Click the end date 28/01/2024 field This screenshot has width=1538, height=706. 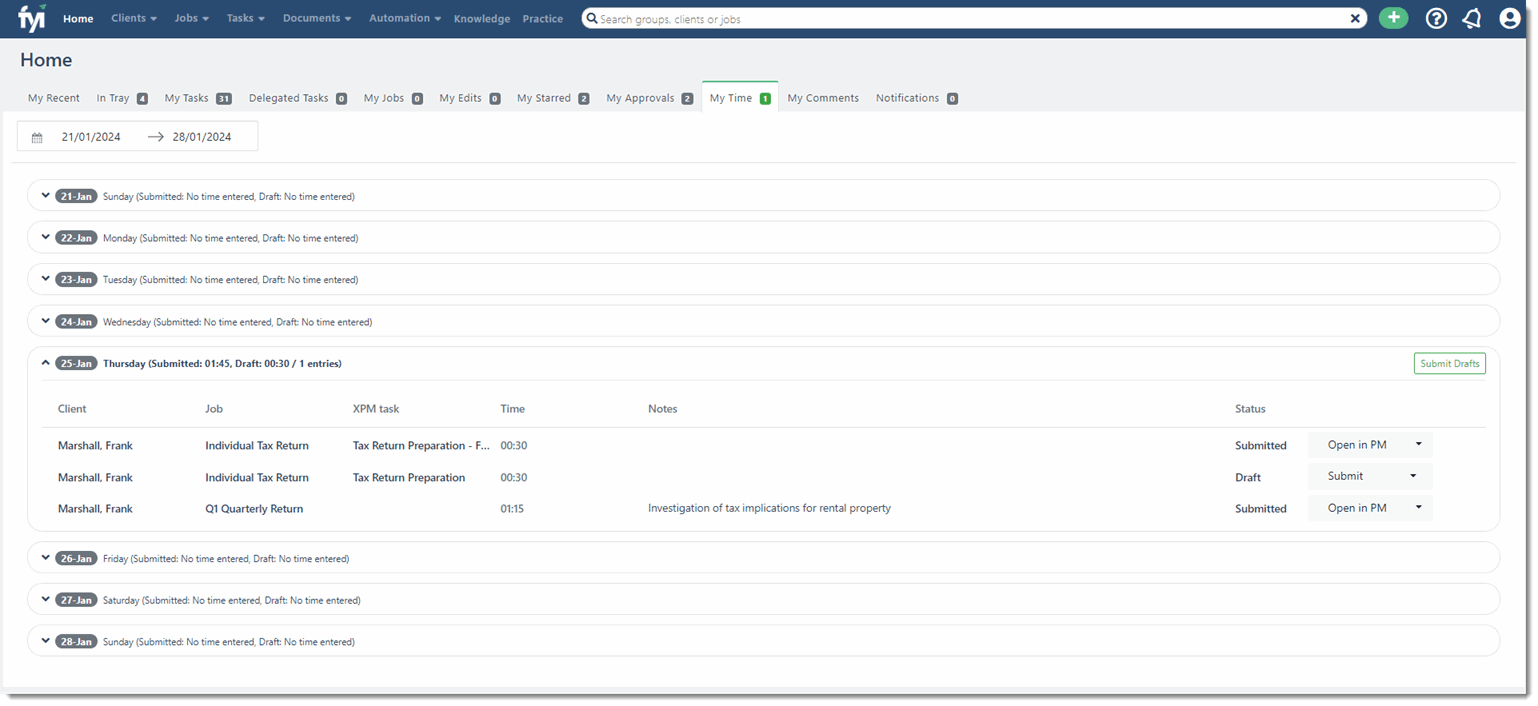pos(202,137)
